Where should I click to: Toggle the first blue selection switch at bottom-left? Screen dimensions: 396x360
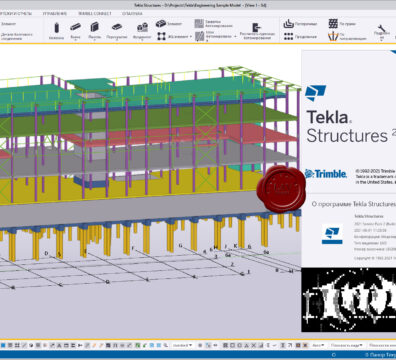pos(3,345)
